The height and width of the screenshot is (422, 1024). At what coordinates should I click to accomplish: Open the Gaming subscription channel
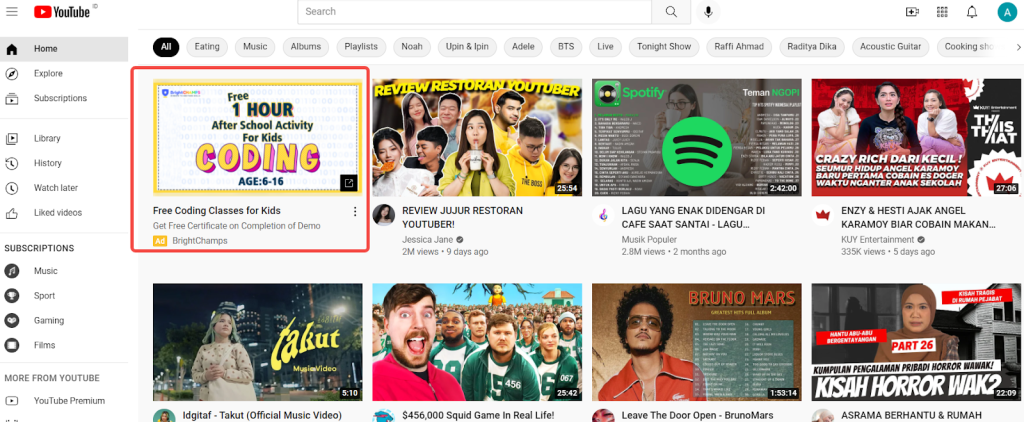click(64, 321)
